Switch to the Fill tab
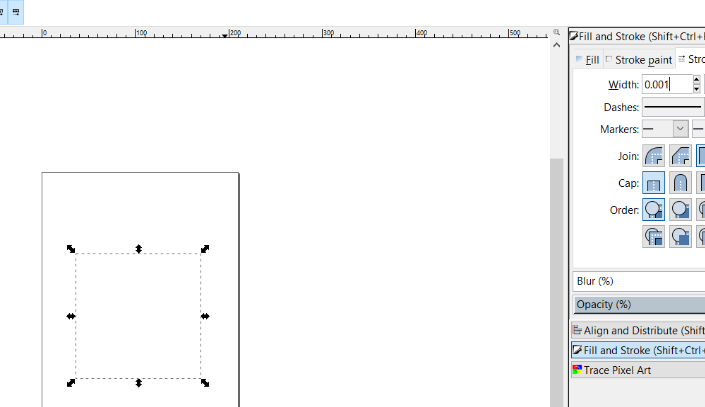 [587, 60]
